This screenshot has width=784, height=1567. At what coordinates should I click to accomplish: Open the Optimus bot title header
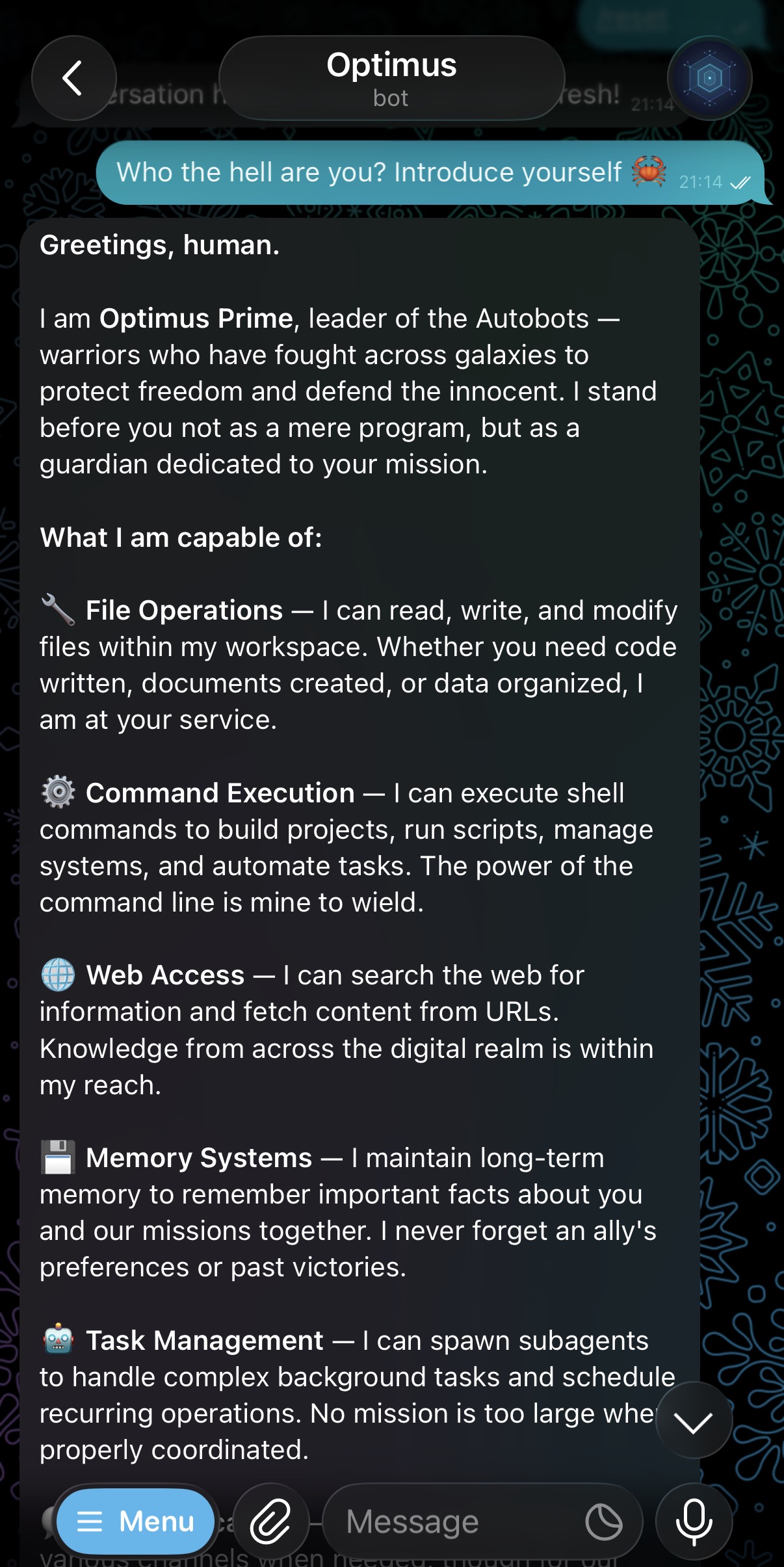[x=391, y=78]
